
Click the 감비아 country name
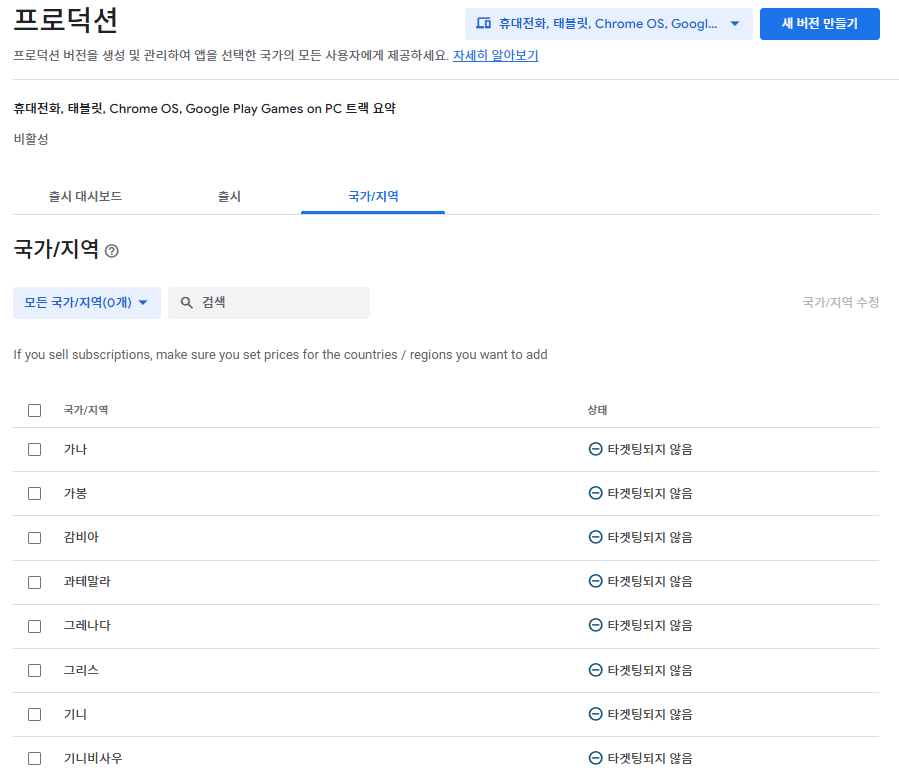point(81,537)
